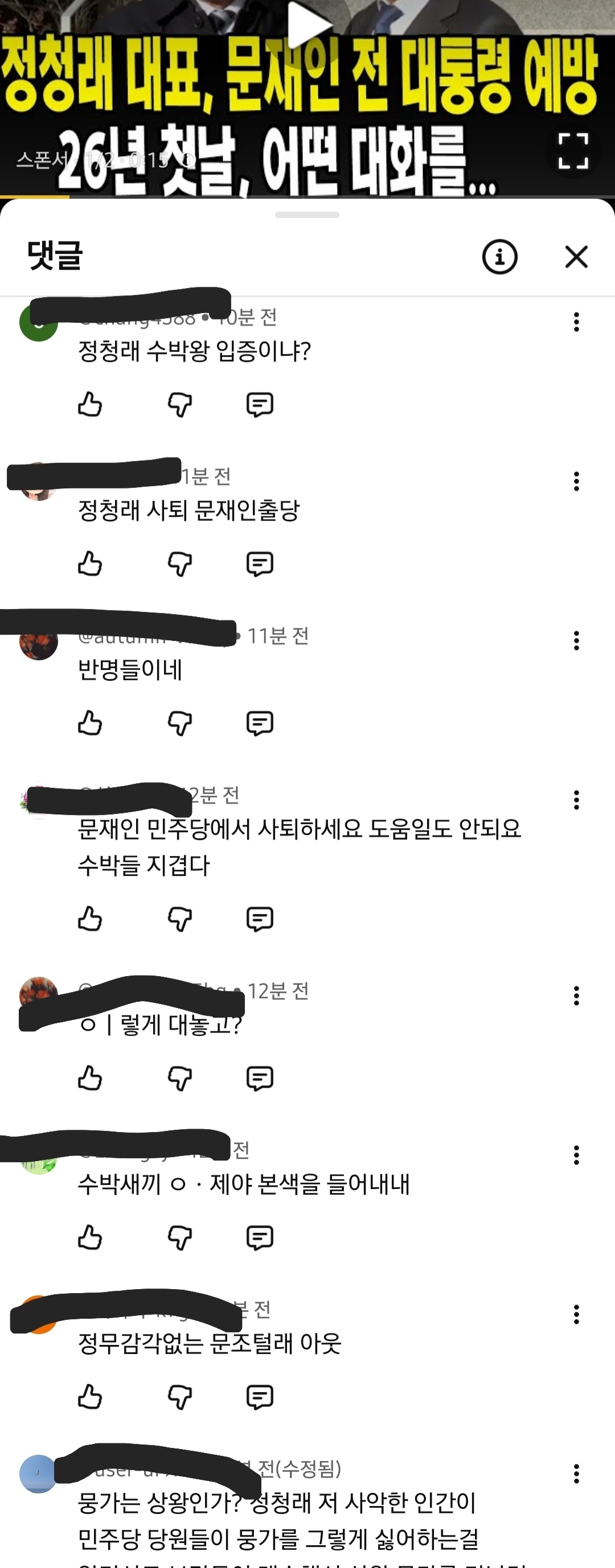Enter fullscreen video mode
615x1568 pixels.
573,151
